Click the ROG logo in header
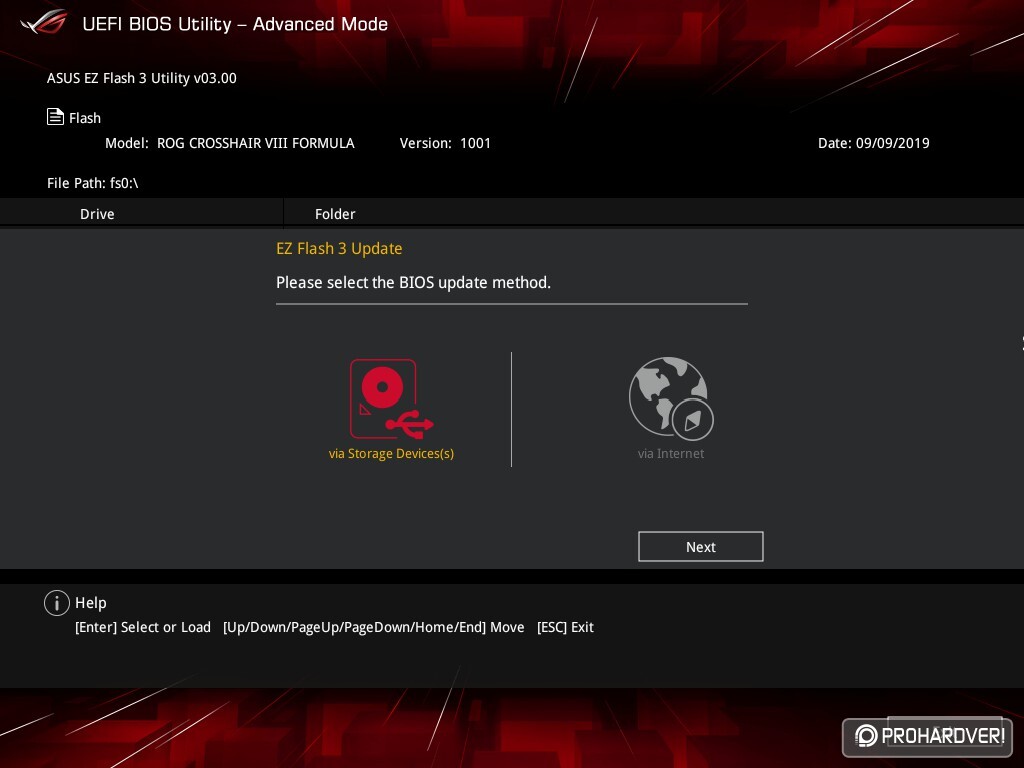The image size is (1024, 768). click(43, 23)
